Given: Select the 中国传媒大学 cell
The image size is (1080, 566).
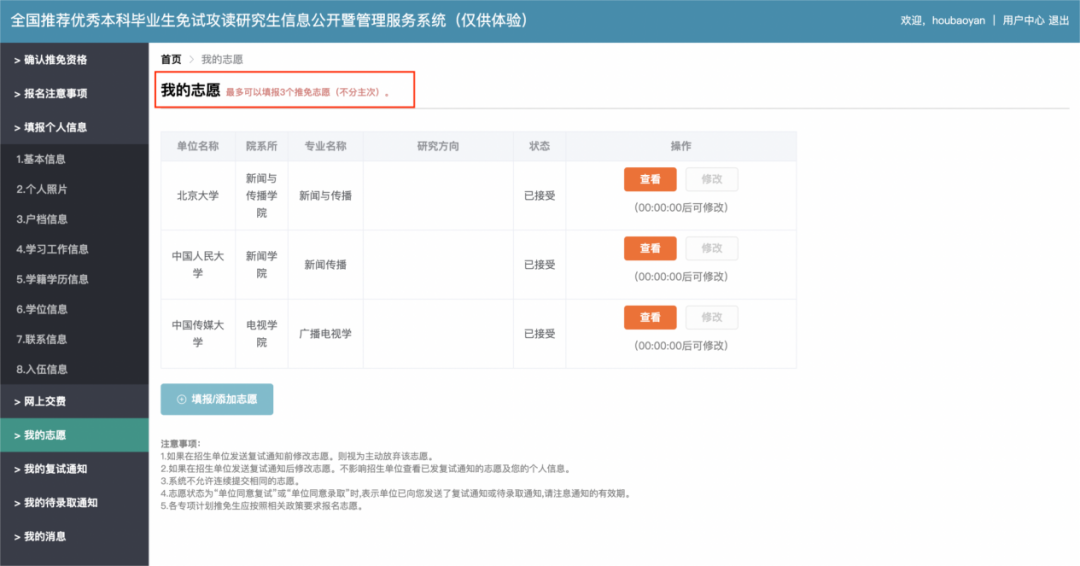Looking at the screenshot, I should click(198, 334).
